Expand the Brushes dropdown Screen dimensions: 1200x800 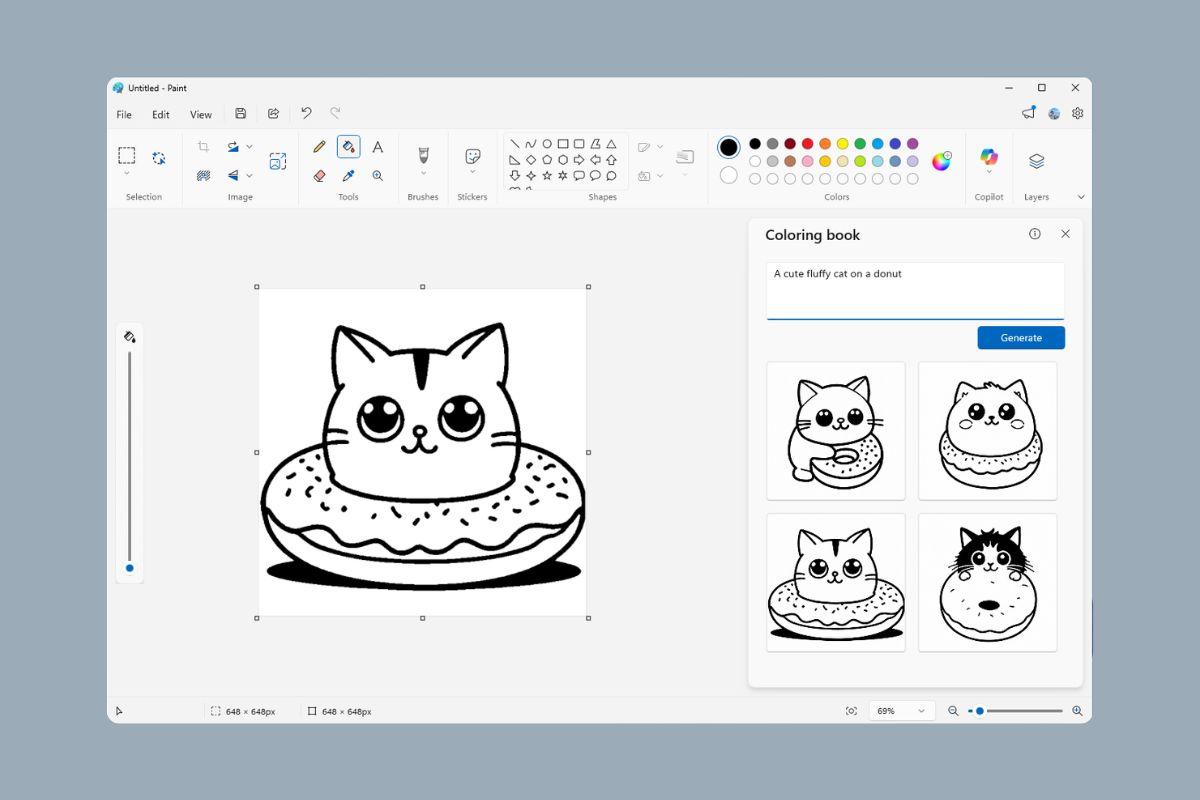tap(423, 175)
